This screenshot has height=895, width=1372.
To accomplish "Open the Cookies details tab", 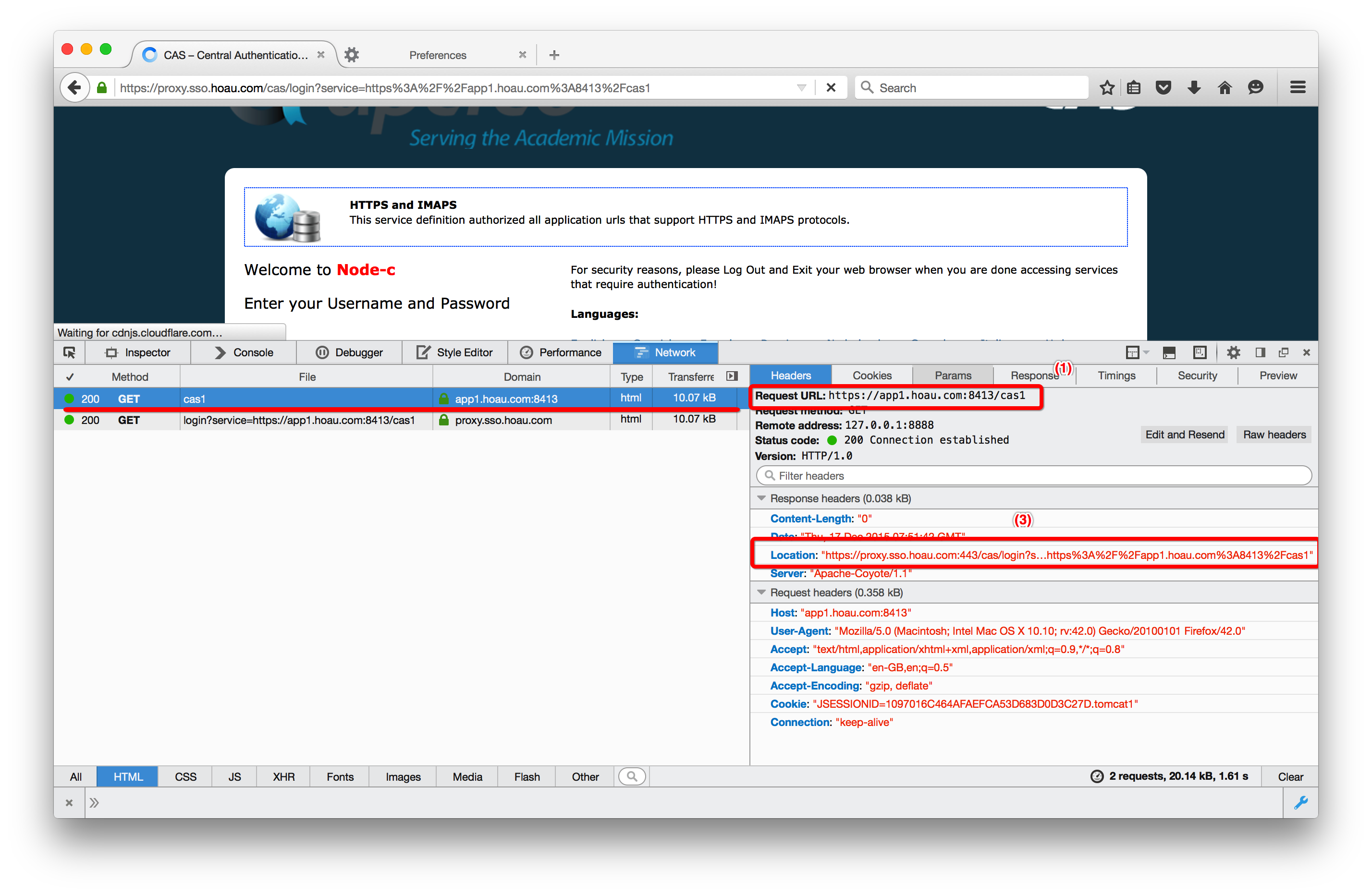I will pos(871,375).
